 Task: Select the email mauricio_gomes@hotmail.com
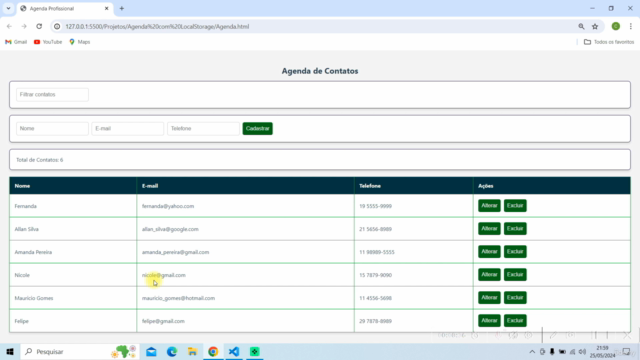(178, 298)
